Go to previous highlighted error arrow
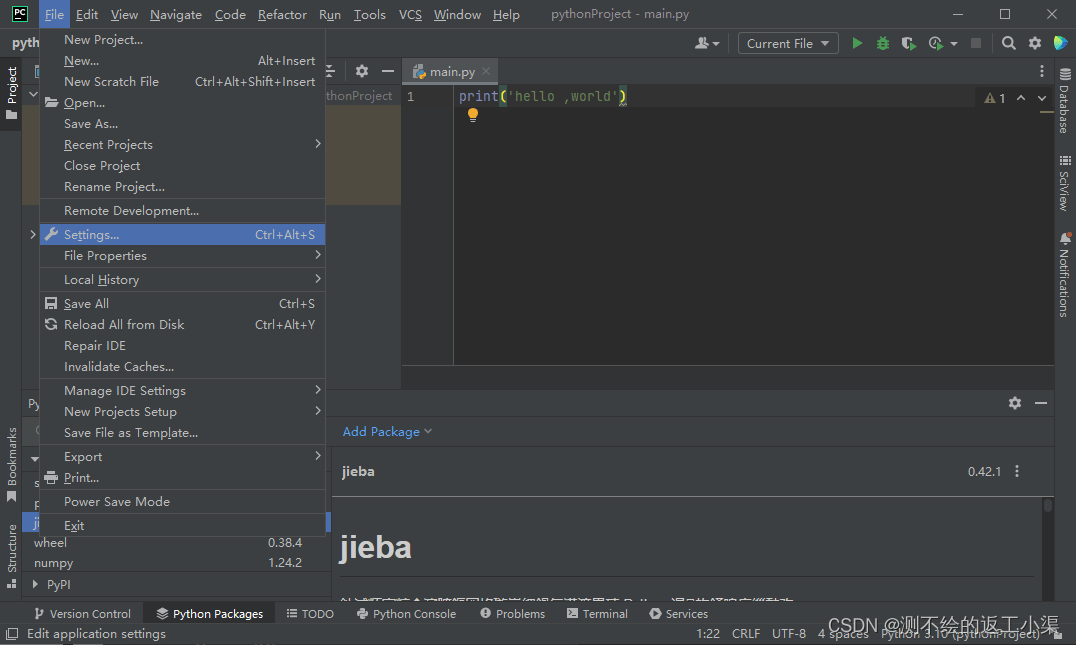The image size is (1076, 645). point(1021,98)
